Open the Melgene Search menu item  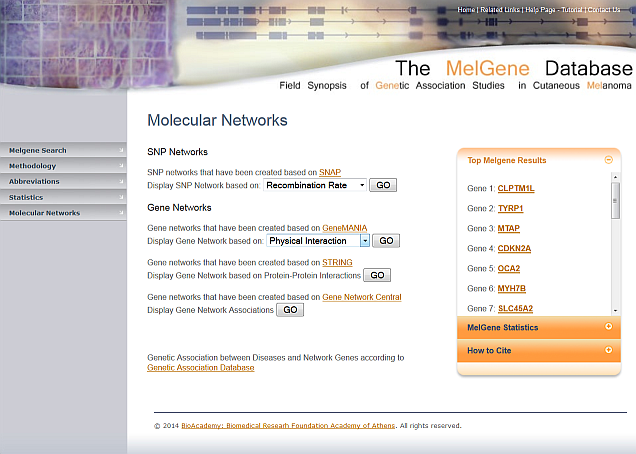click(x=63, y=150)
